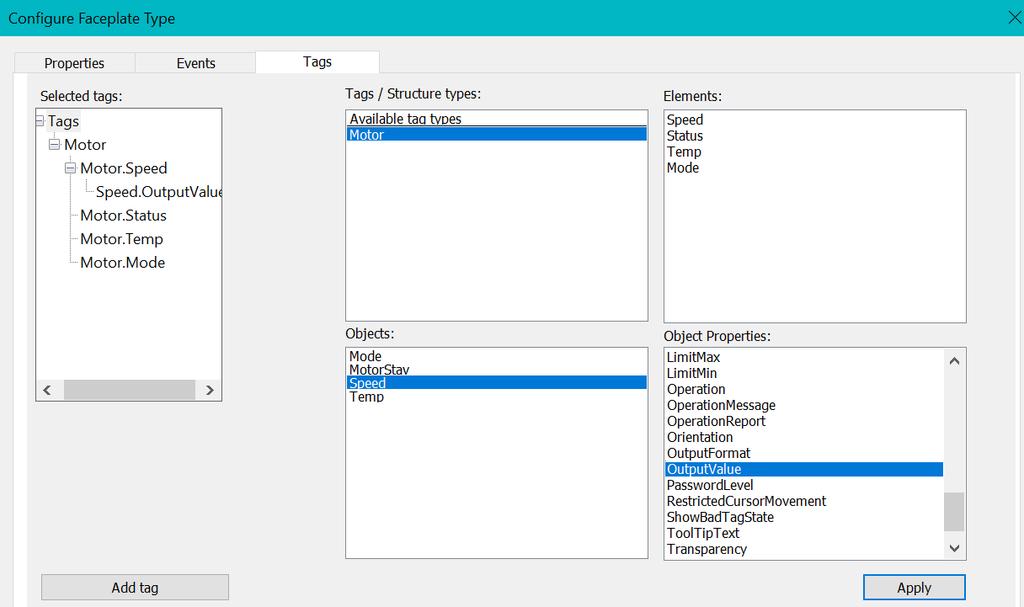Select OutputFormat object property
The height and width of the screenshot is (607, 1024).
tap(709, 453)
